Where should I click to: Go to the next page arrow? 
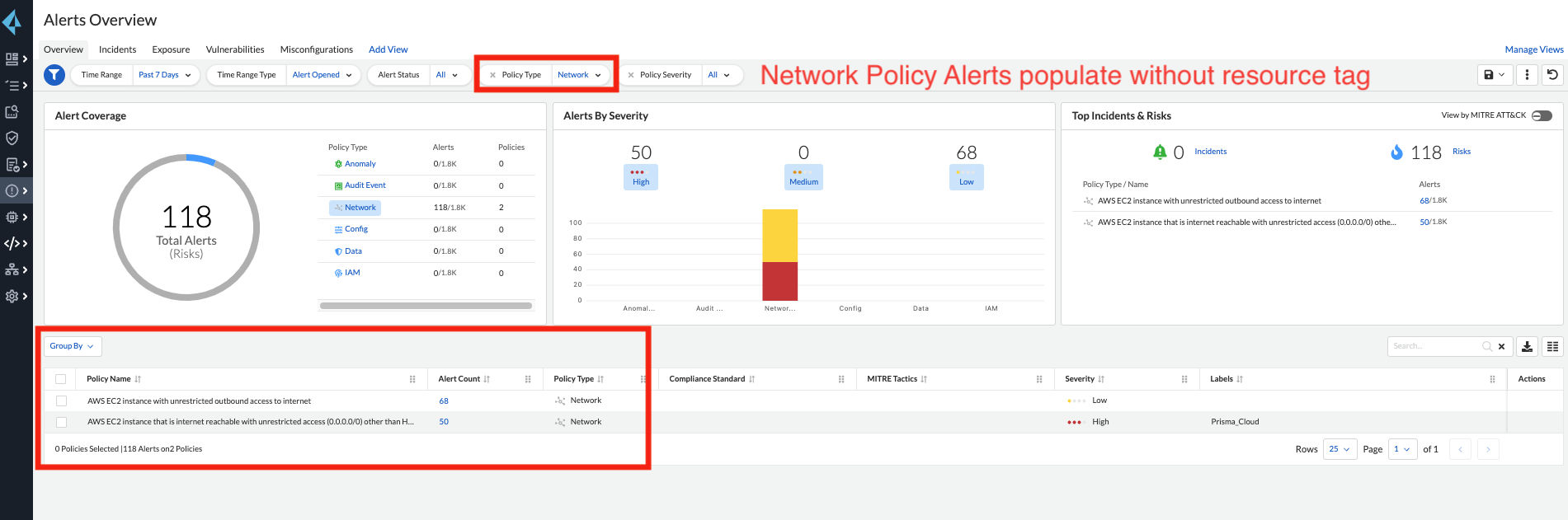pyautogui.click(x=1488, y=449)
